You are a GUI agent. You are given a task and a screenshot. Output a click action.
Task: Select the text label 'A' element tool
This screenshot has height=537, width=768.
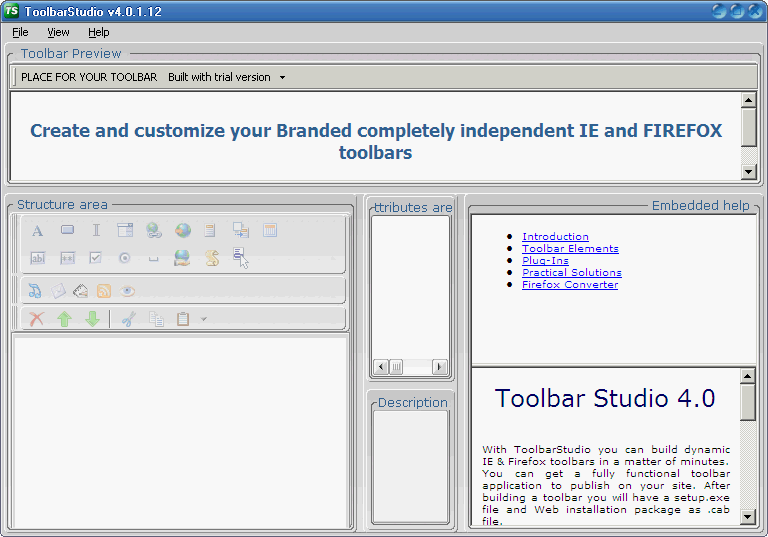(x=37, y=230)
